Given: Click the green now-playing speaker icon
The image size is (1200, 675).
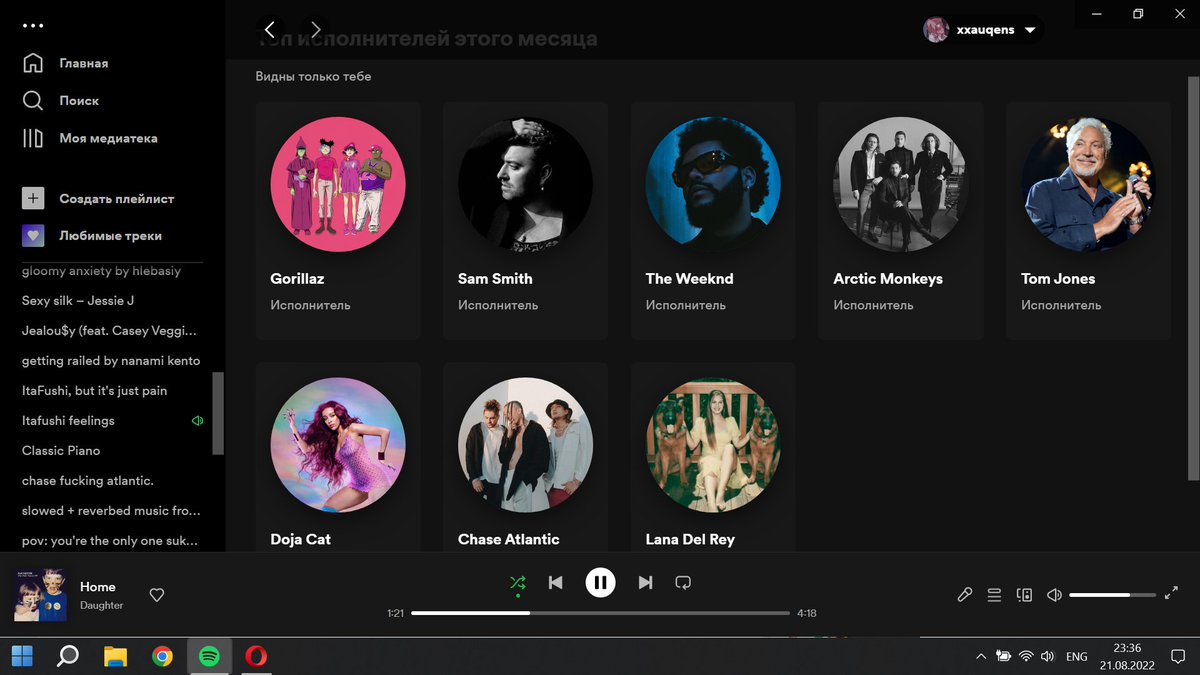Looking at the screenshot, I should (x=197, y=421).
